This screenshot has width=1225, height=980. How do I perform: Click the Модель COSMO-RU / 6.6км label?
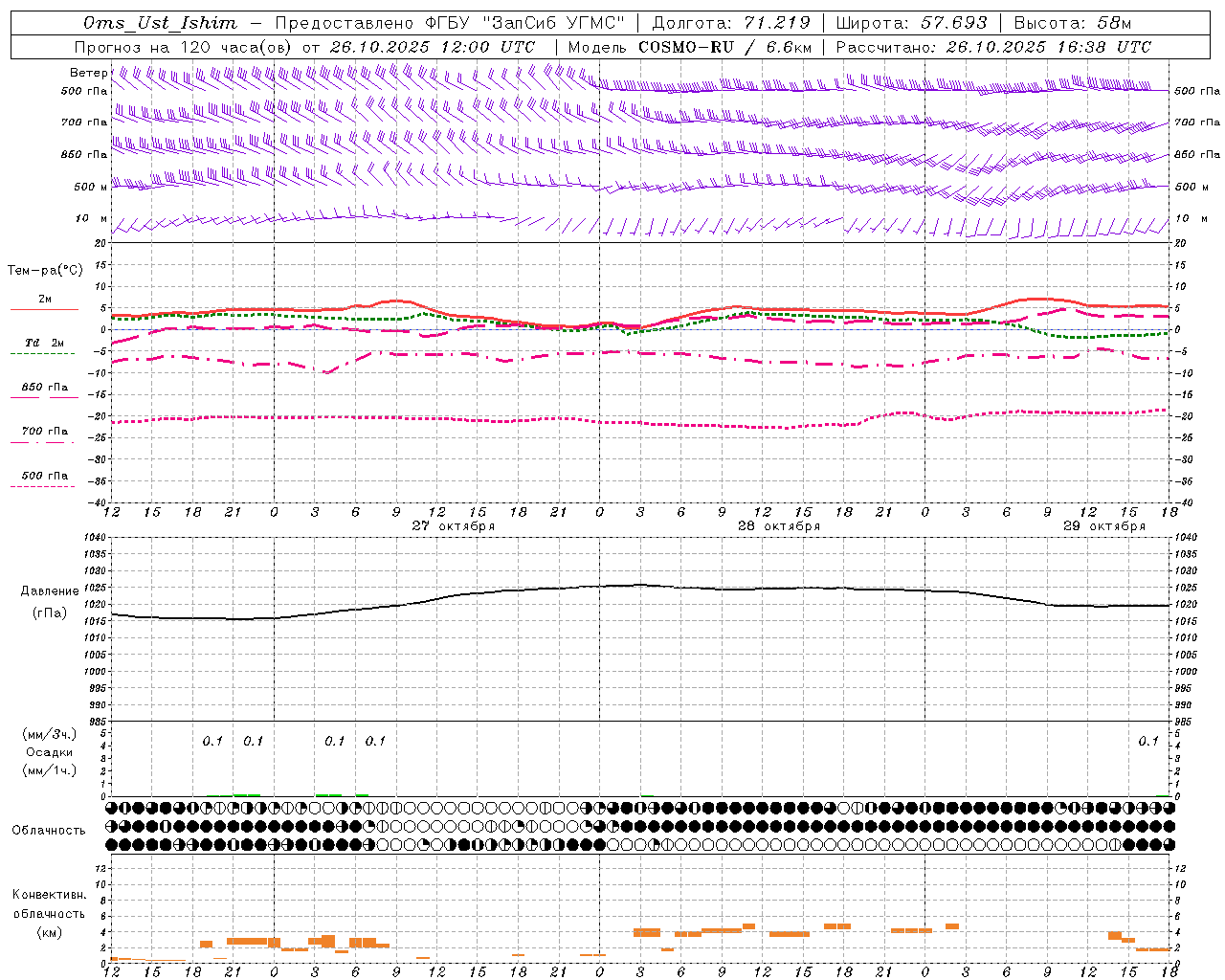tap(690, 47)
